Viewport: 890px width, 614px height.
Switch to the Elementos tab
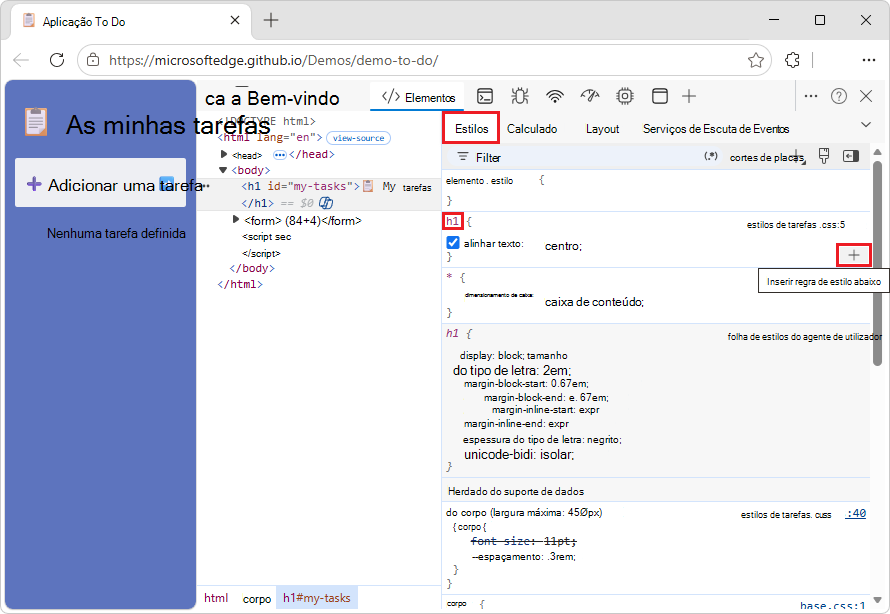click(x=418, y=98)
